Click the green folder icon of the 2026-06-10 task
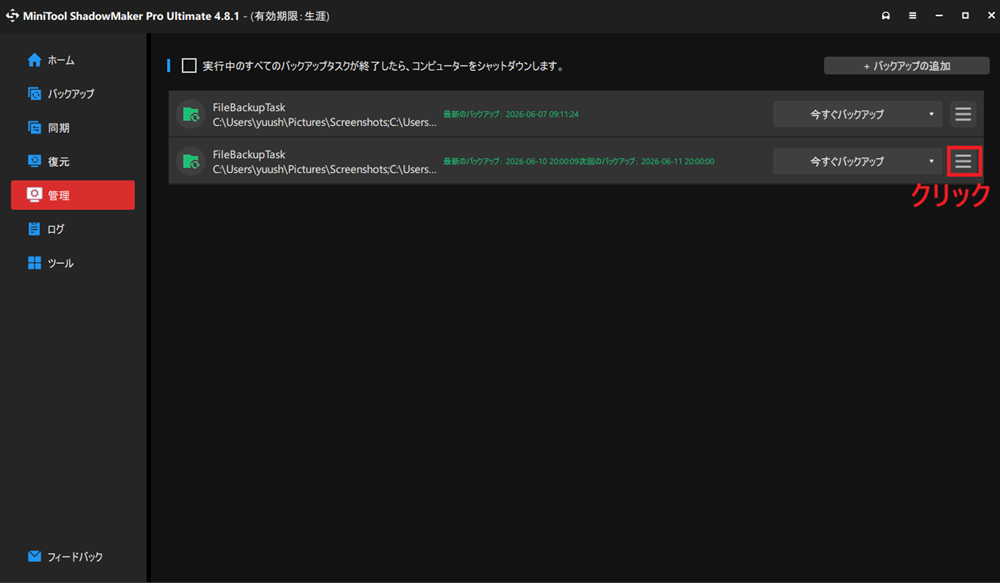1000x583 pixels. (x=191, y=162)
